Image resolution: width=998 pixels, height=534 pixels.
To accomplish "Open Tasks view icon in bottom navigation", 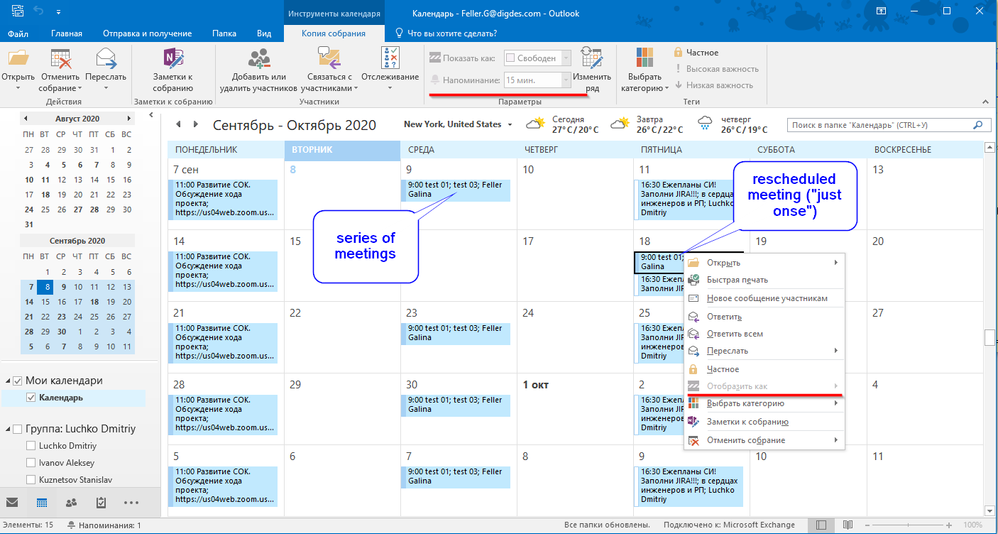I will (x=101, y=502).
